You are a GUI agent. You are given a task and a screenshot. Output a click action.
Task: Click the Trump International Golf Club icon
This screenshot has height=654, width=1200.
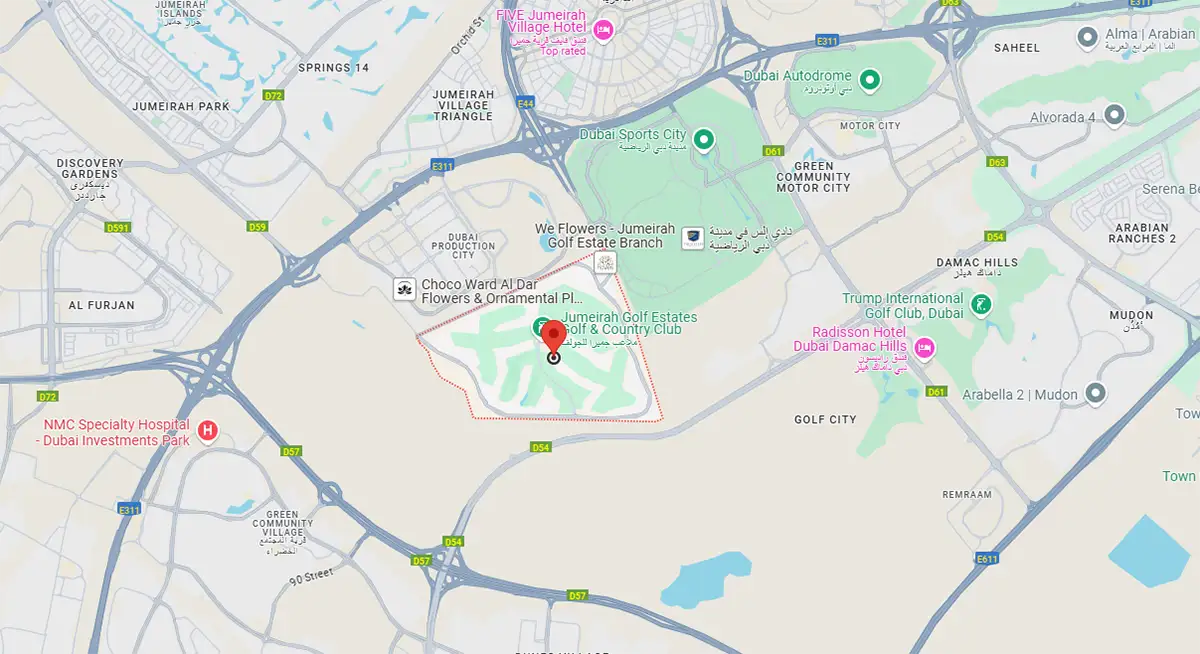[982, 304]
